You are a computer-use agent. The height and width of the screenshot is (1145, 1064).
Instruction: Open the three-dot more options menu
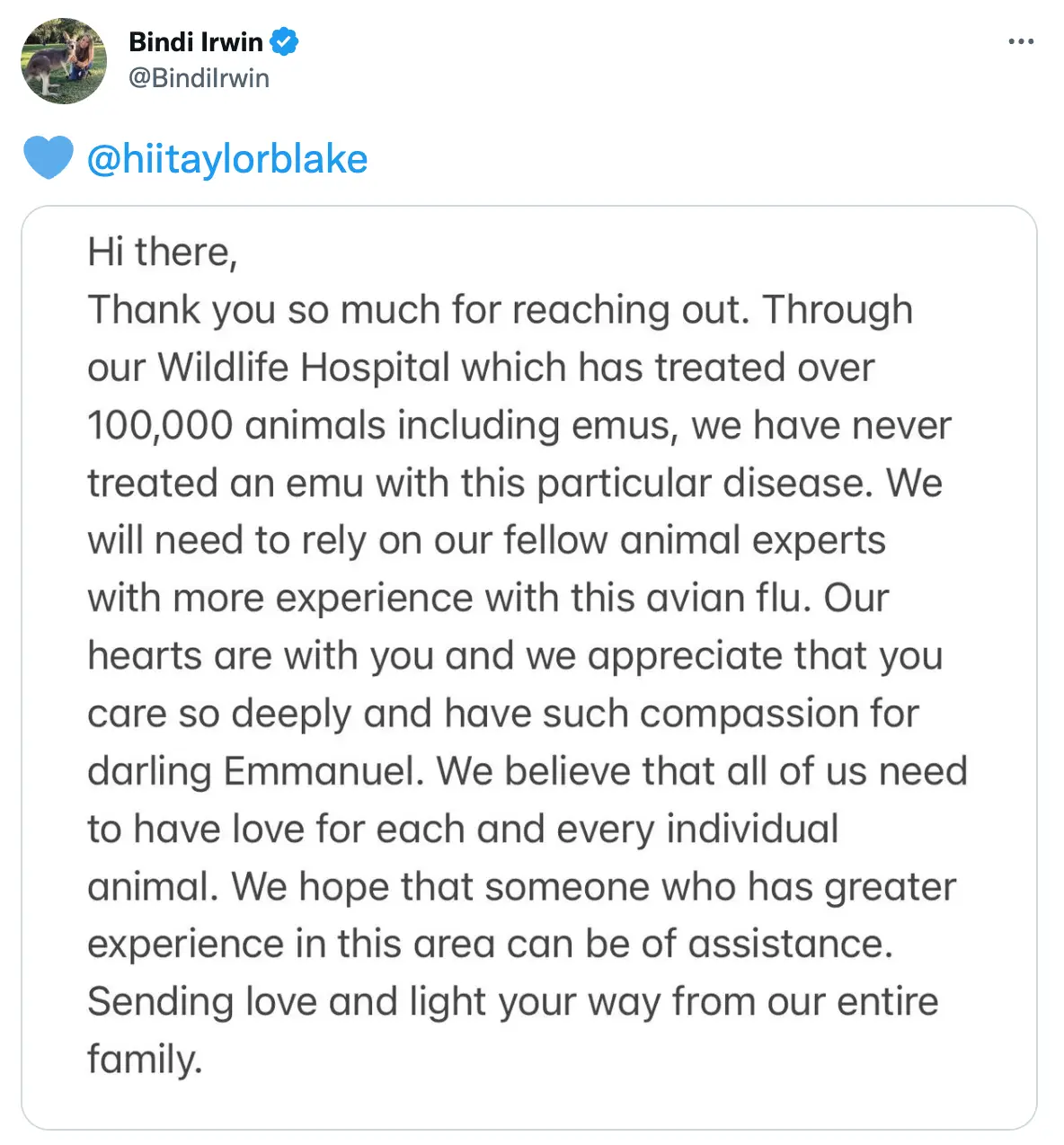1021,42
